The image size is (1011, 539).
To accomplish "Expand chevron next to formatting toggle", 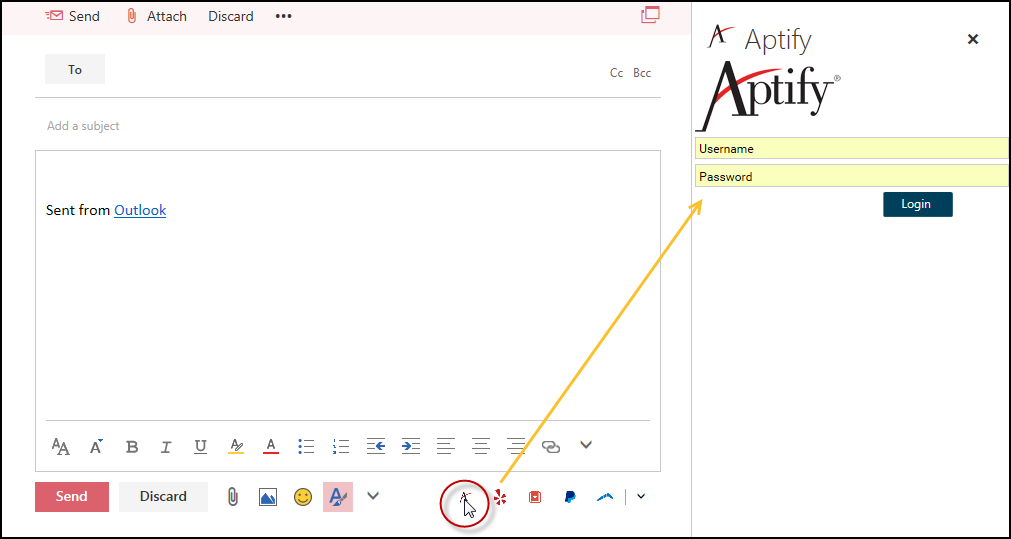I will (x=373, y=495).
